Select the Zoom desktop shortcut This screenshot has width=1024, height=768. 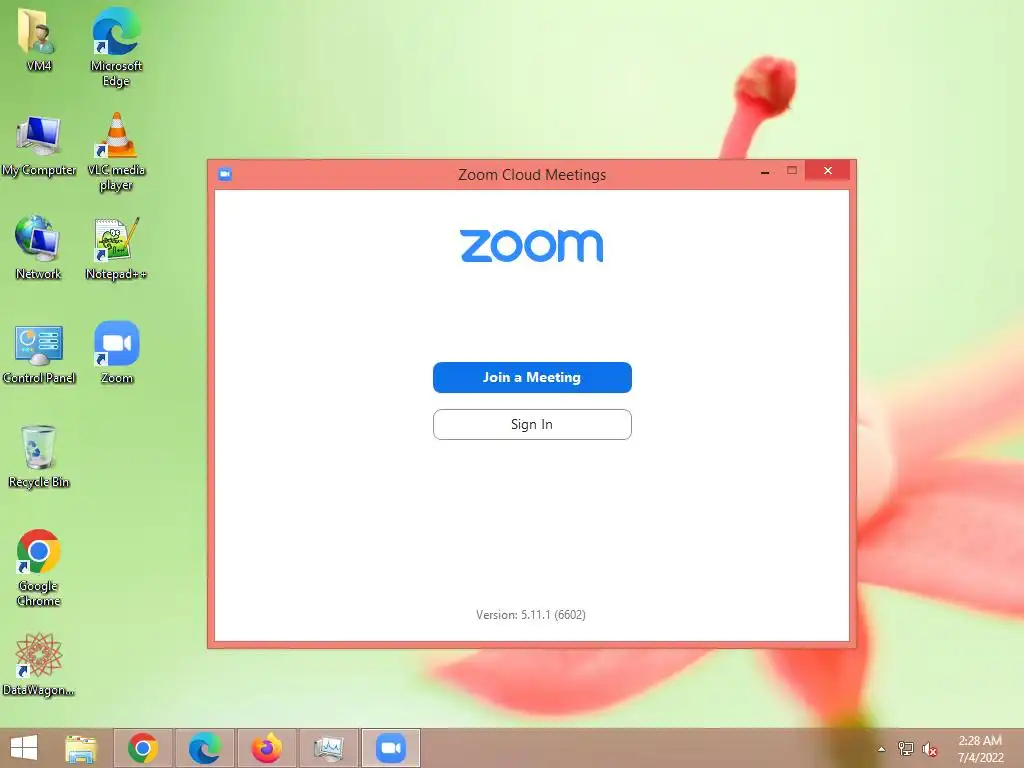pos(116,353)
